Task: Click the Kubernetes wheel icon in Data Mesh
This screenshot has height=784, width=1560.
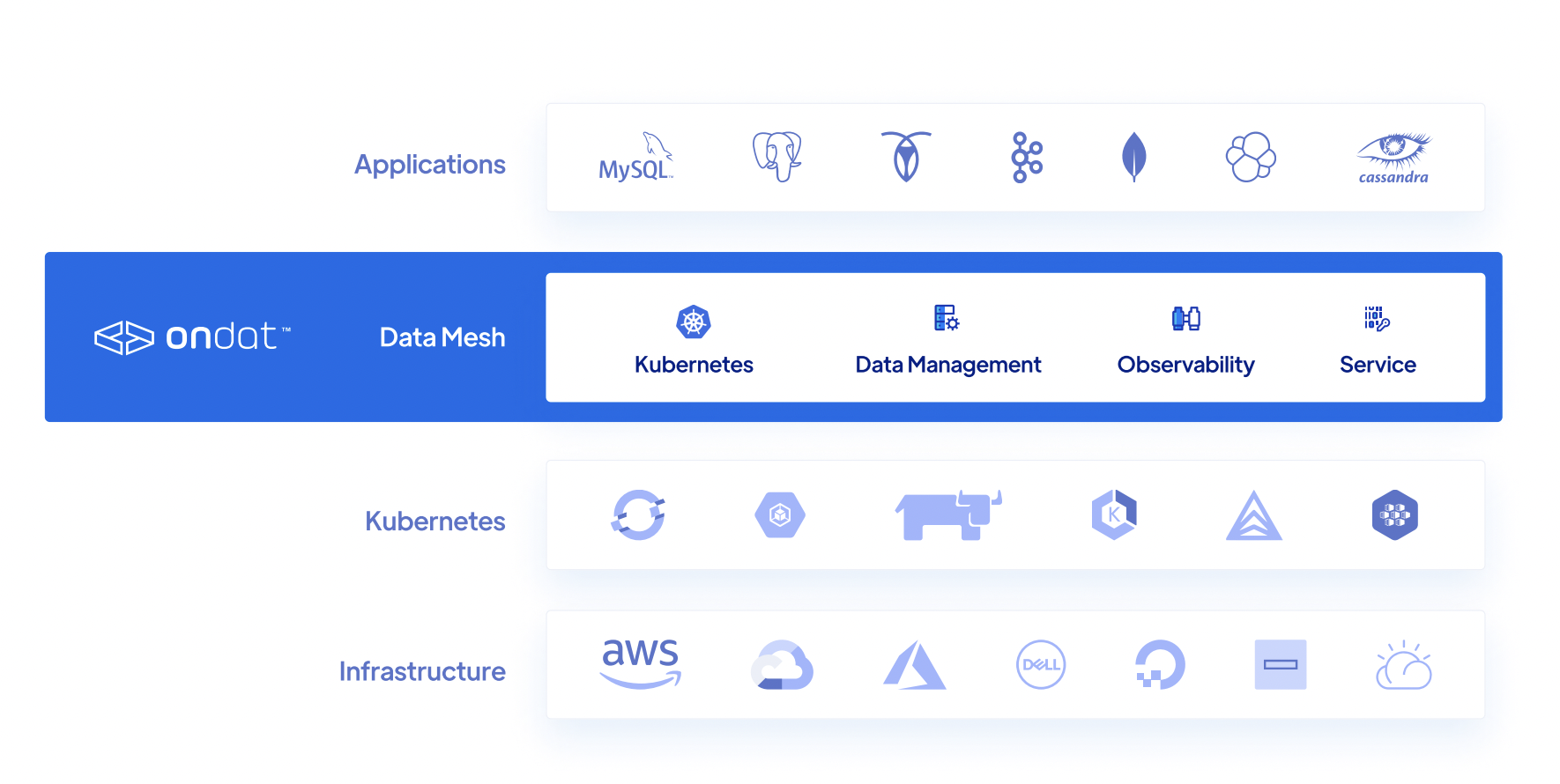Action: [x=694, y=322]
